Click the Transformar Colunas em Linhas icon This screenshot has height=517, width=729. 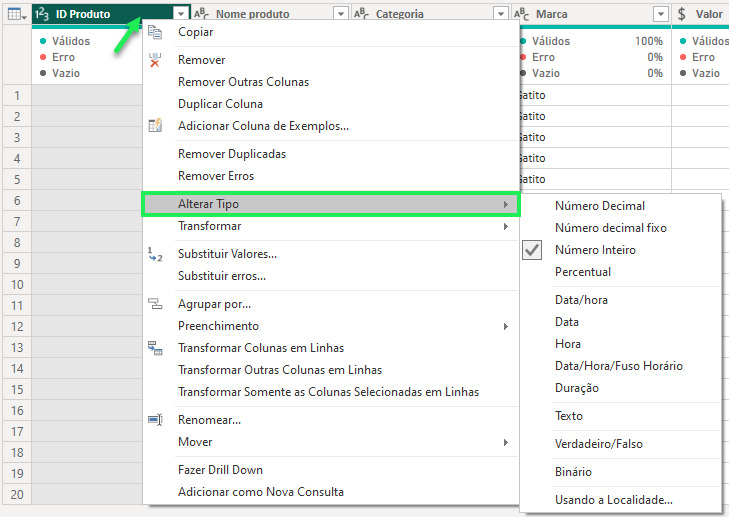[155, 348]
